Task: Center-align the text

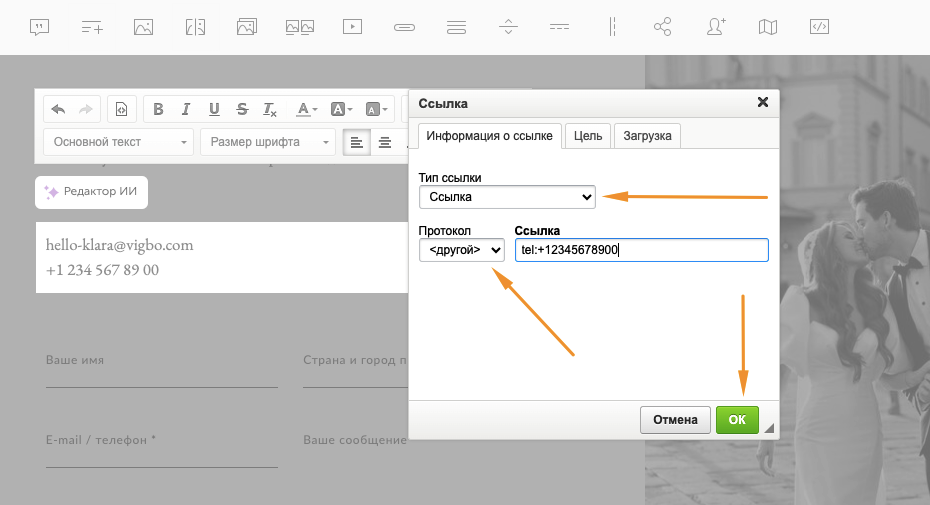Action: coord(385,143)
